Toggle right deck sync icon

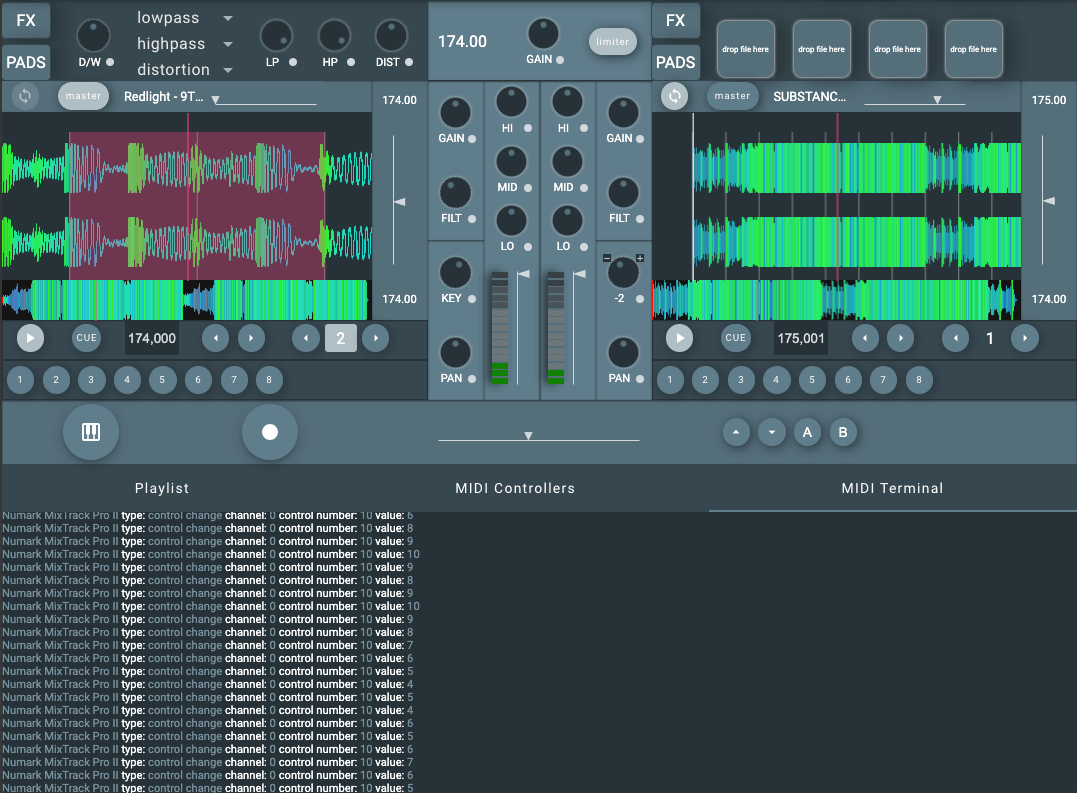tap(674, 96)
